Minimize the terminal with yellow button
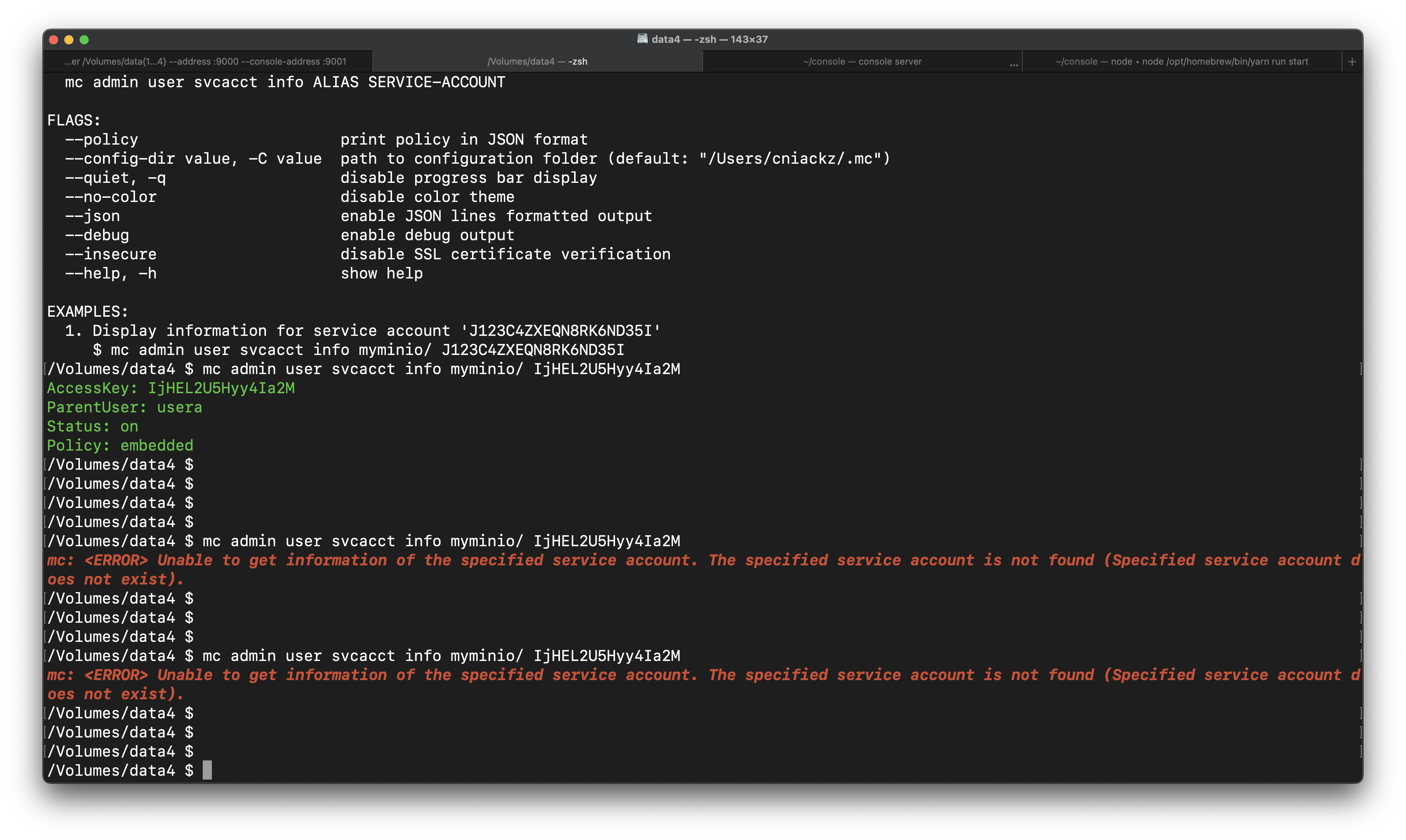 [x=69, y=40]
